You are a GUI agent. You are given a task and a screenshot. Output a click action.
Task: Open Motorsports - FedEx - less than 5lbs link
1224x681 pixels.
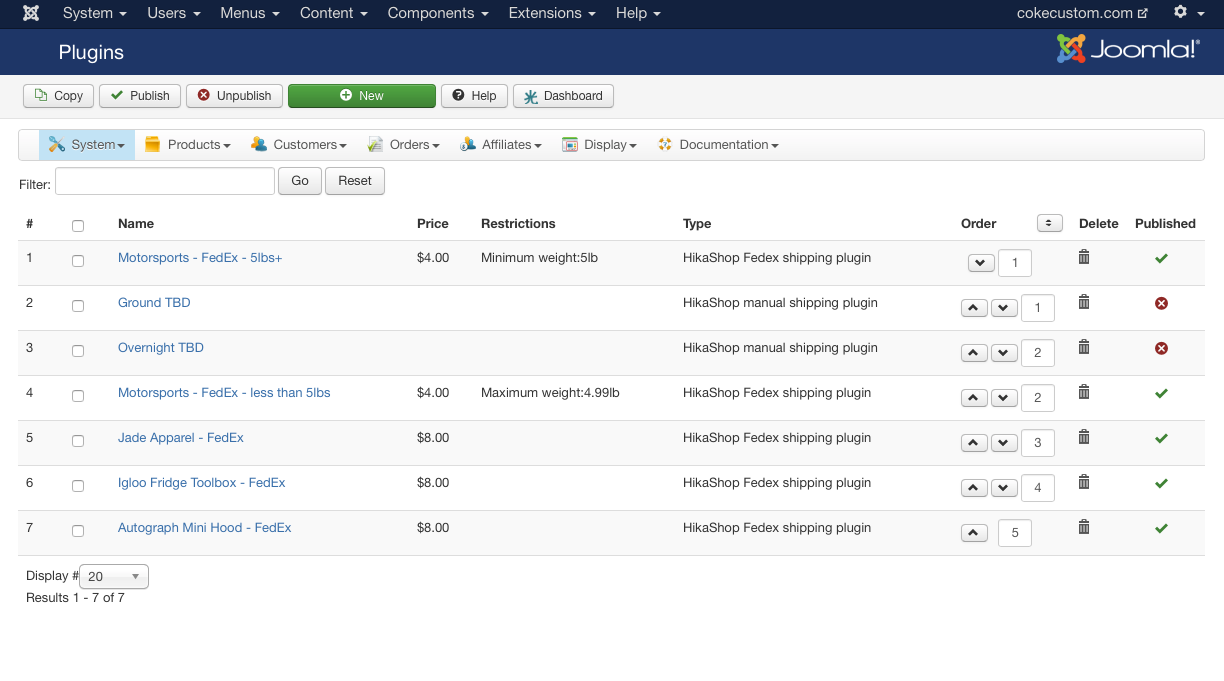[x=224, y=393]
